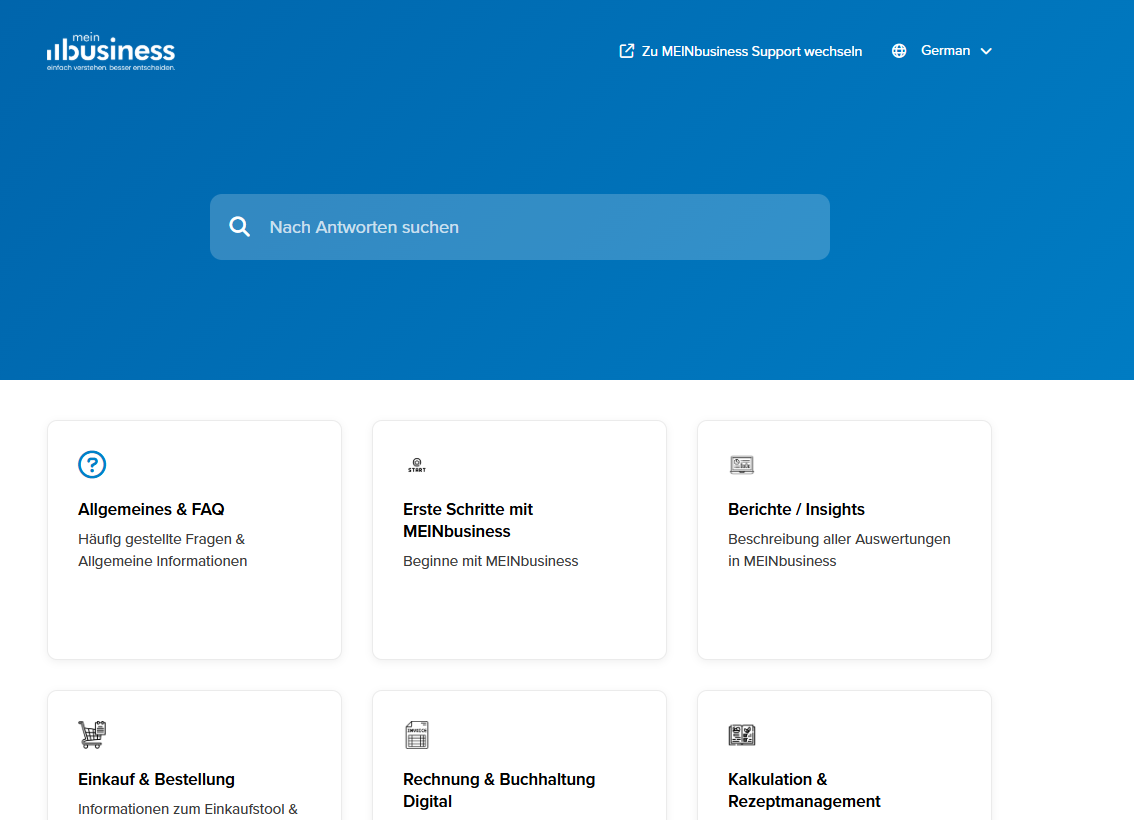1134x820 pixels.
Task: Click text Beschreibung aller Auswertungen in MEINbusiness
Action: (839, 550)
